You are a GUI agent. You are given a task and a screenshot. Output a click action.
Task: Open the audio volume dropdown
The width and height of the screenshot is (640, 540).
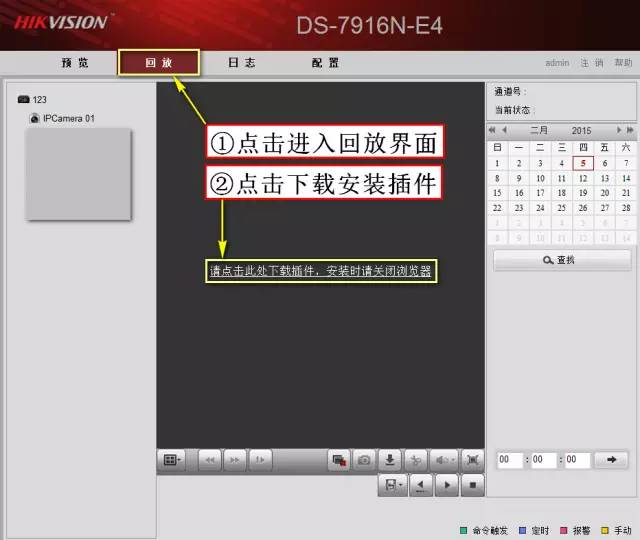[445, 460]
